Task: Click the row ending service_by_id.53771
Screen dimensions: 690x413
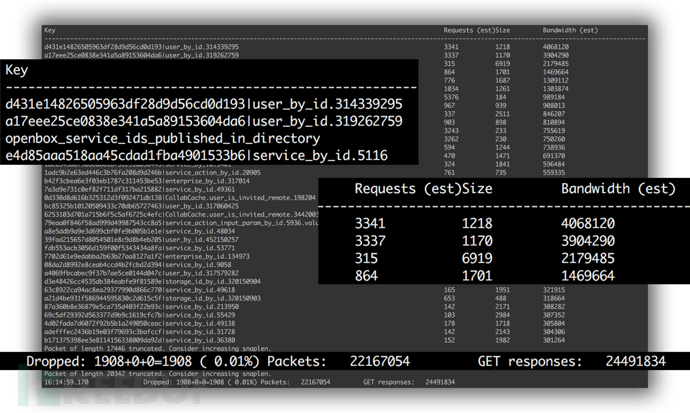Action: 139,248
